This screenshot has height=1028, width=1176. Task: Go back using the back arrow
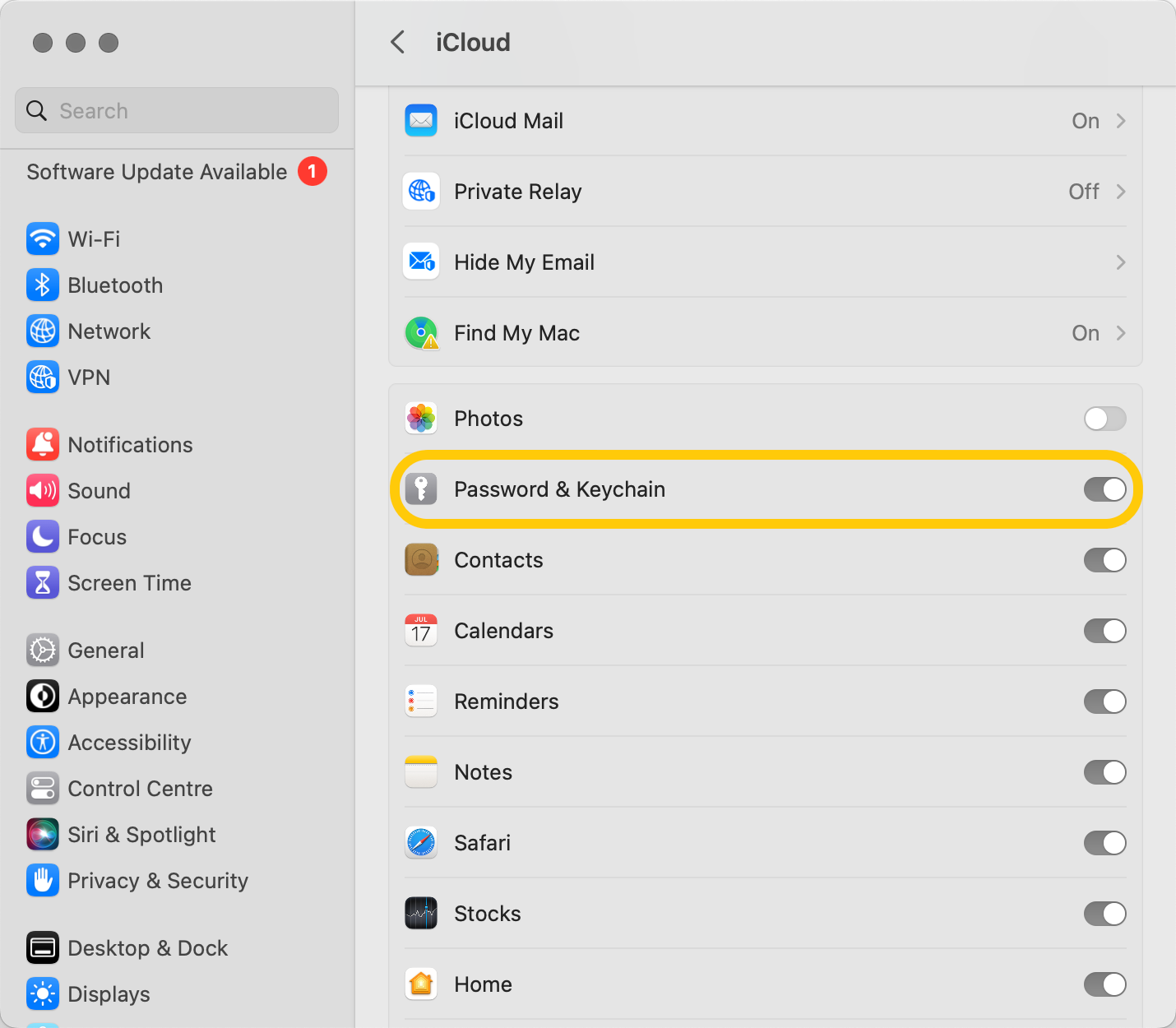click(397, 42)
